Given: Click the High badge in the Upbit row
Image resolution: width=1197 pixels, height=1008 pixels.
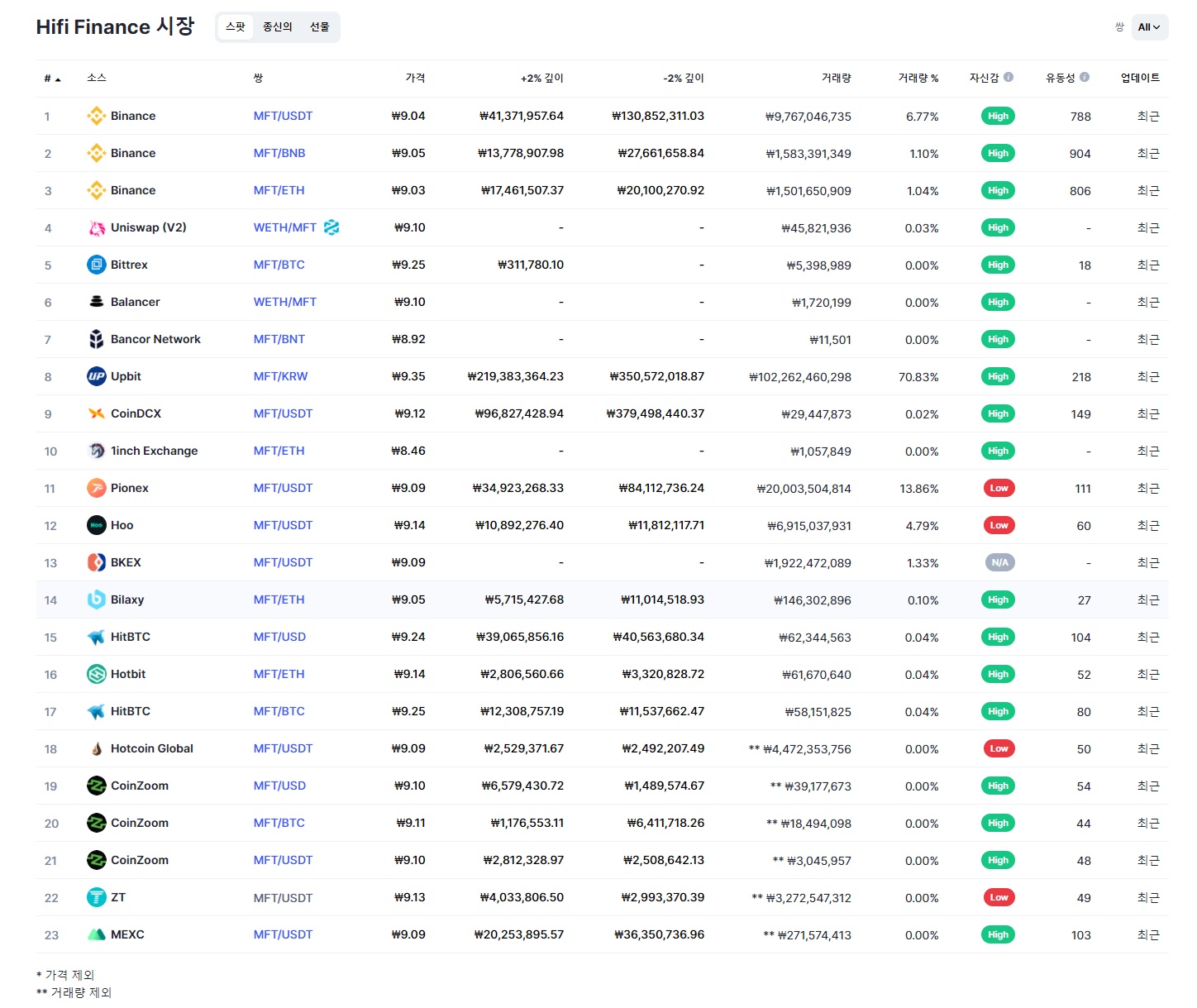Looking at the screenshot, I should (998, 376).
